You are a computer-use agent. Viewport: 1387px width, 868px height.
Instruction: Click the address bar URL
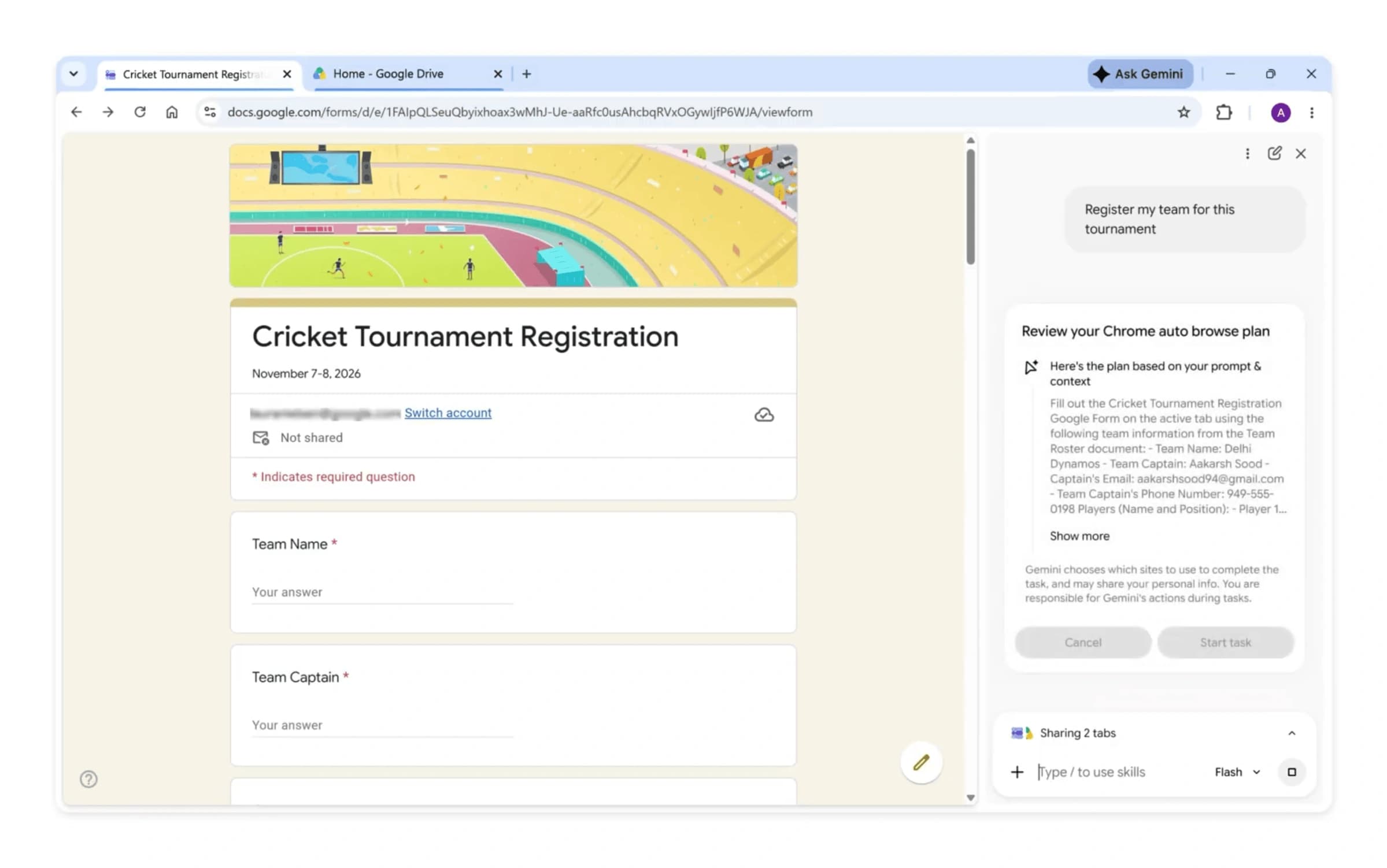[x=519, y=112]
